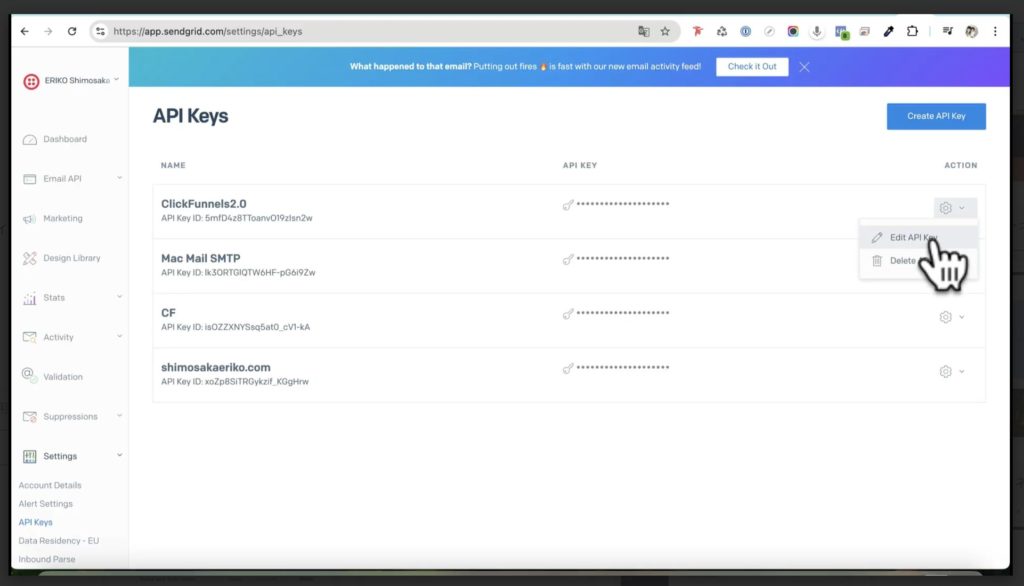
Task: Click gear icon for shimosakaeriko.com key
Action: [x=945, y=371]
